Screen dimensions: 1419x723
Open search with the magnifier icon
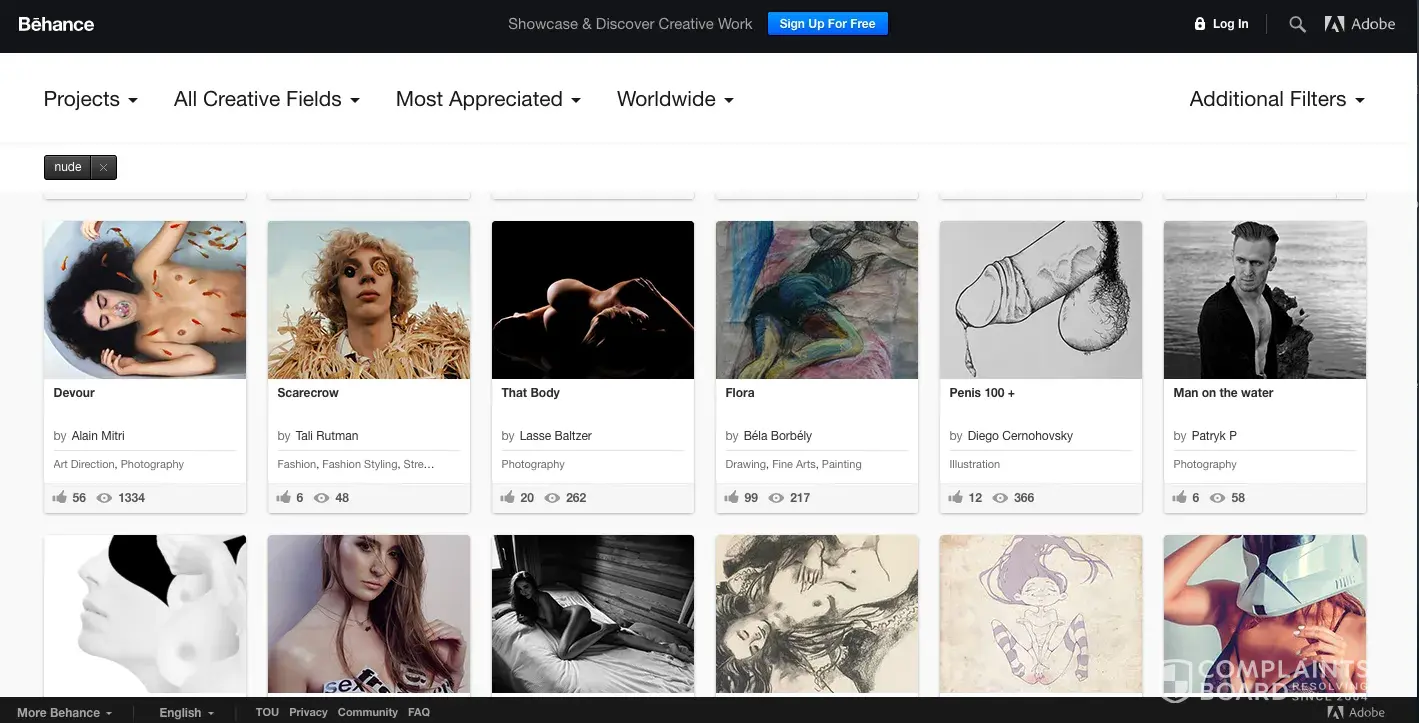click(1297, 25)
